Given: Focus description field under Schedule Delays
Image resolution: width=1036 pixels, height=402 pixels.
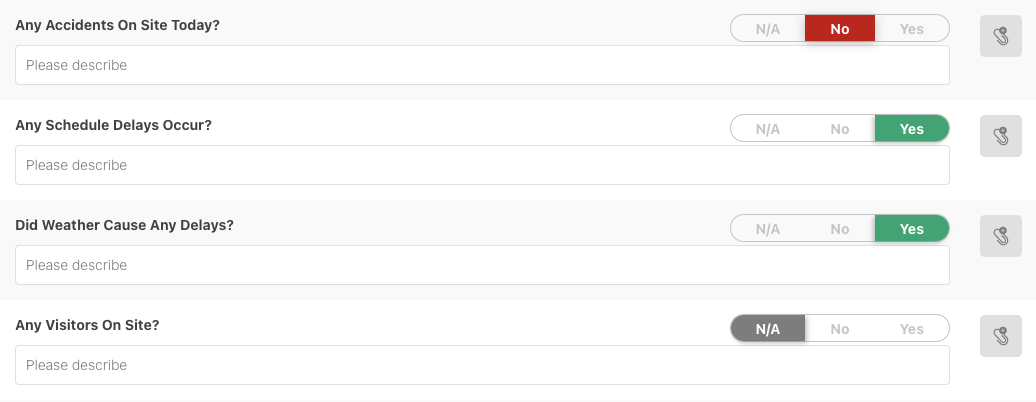Looking at the screenshot, I should [x=482, y=165].
